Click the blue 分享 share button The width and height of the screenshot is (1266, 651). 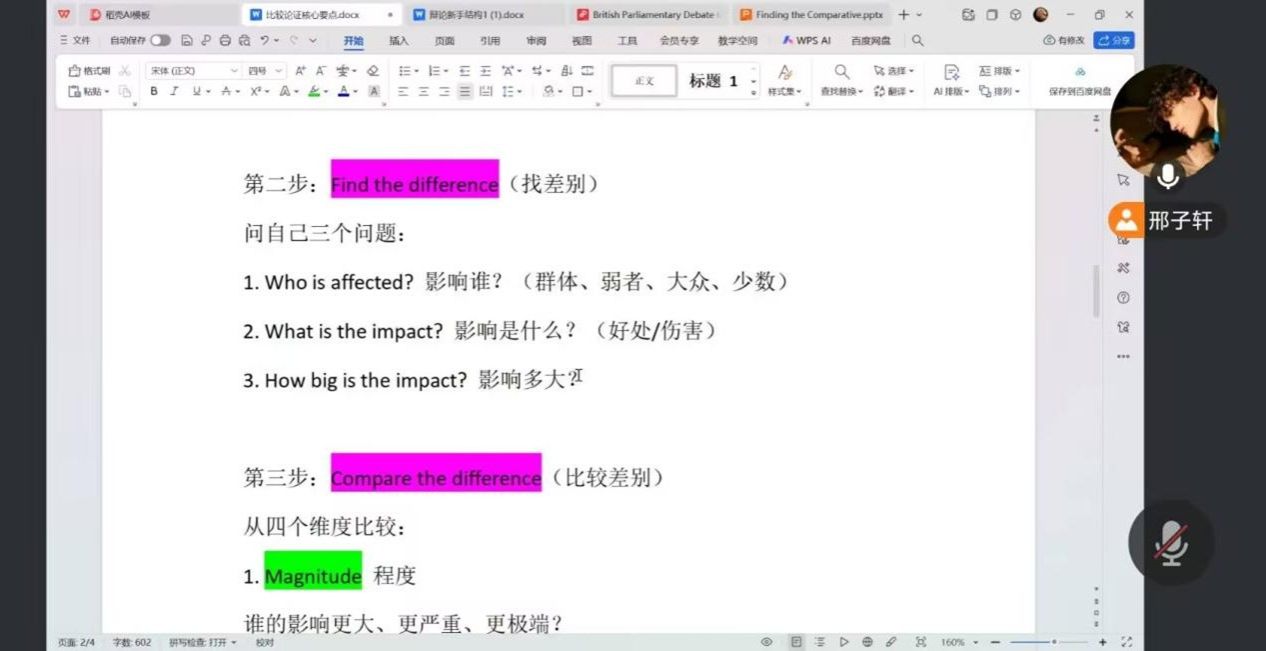(x=1114, y=41)
